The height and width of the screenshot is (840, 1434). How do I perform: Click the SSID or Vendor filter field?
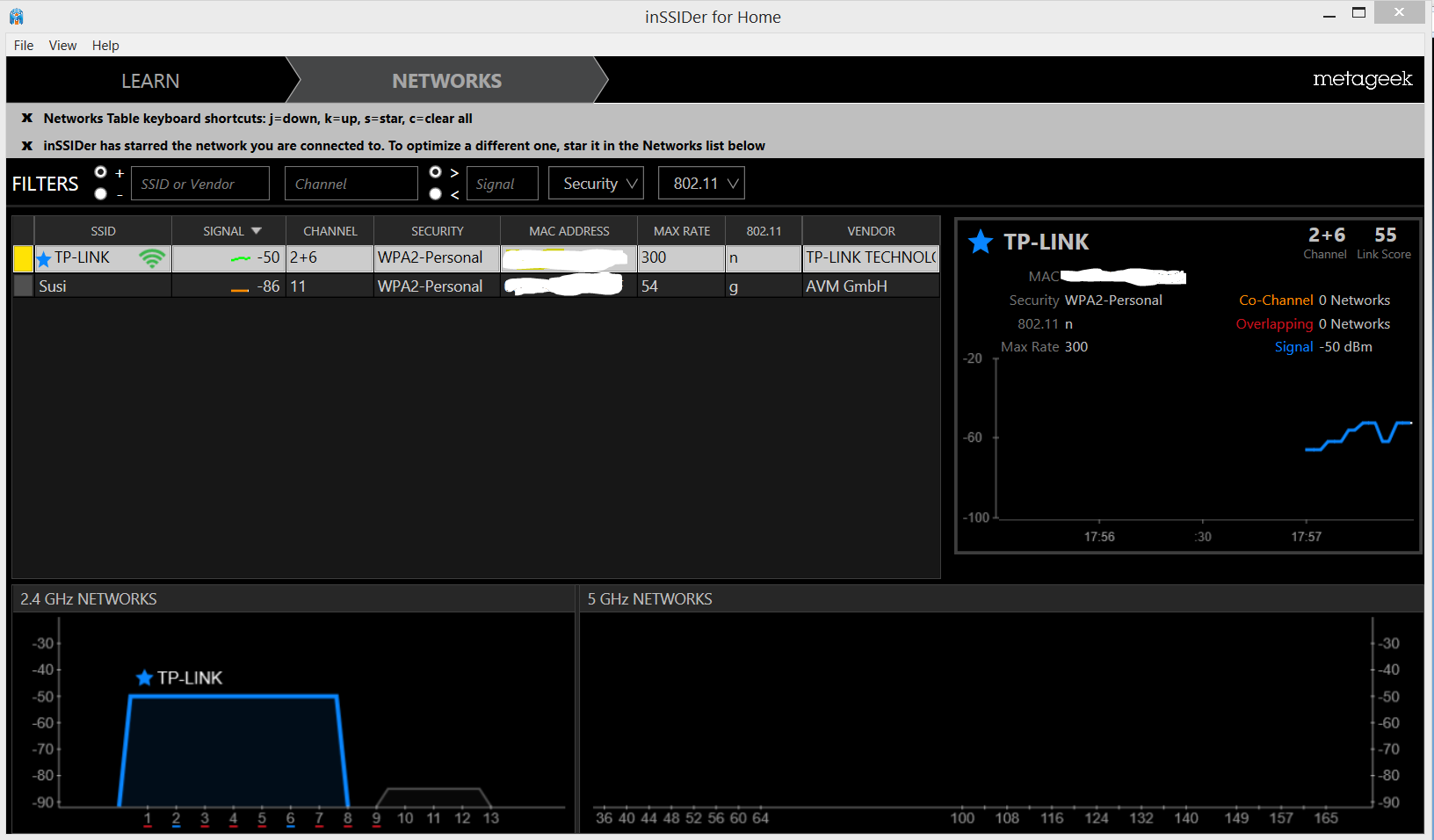tap(200, 183)
